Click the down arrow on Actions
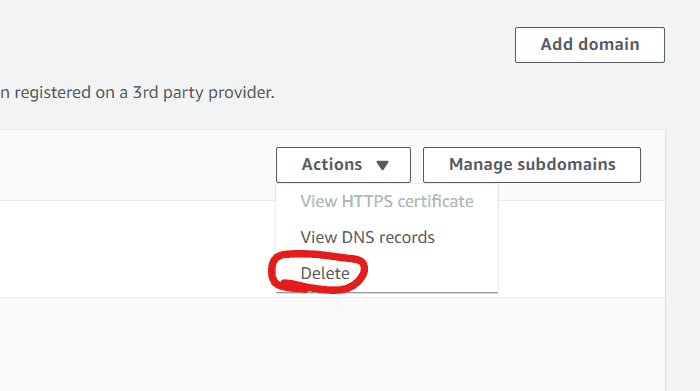The width and height of the screenshot is (700, 391). [x=382, y=166]
